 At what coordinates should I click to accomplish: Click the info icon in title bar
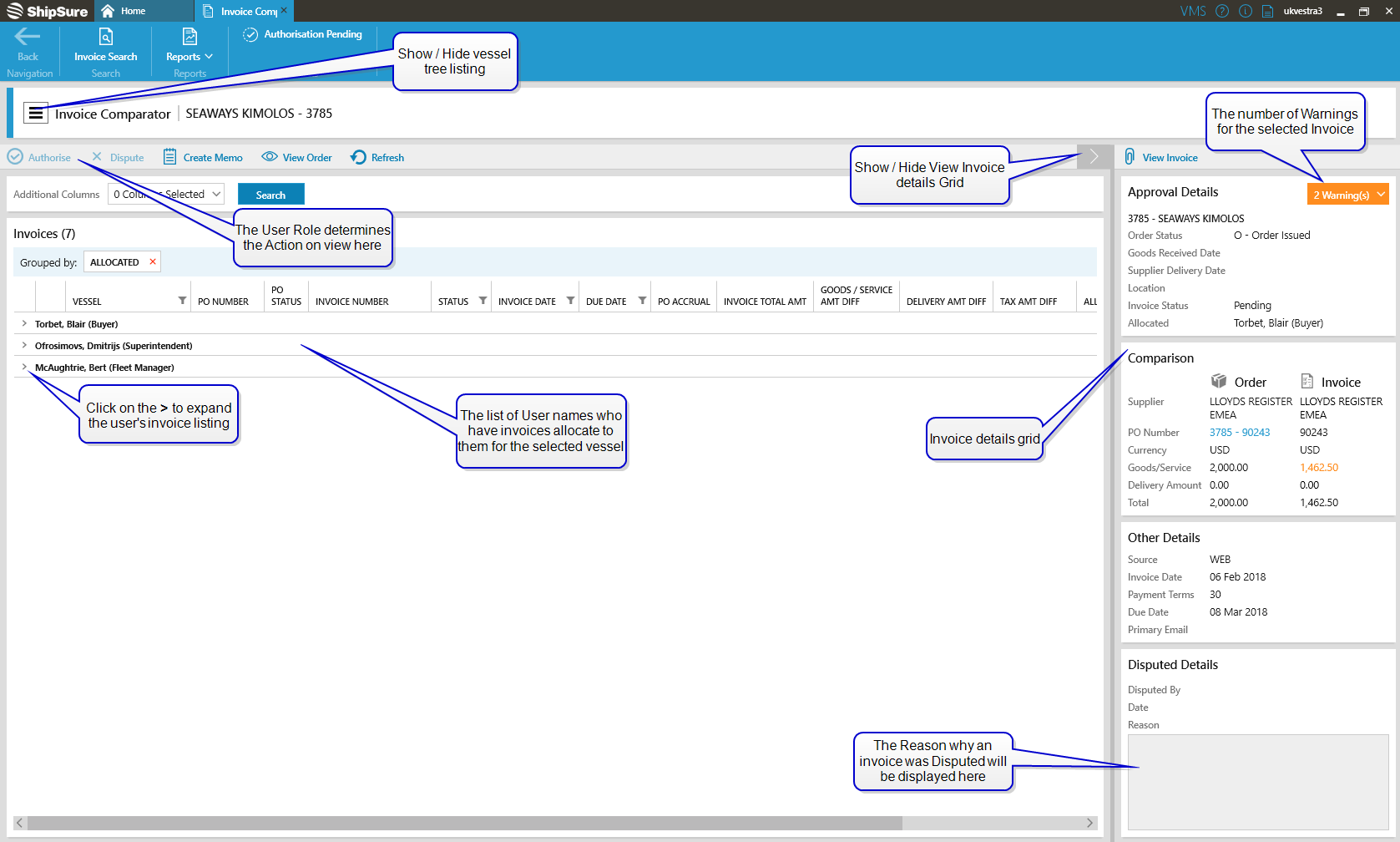(x=1246, y=11)
